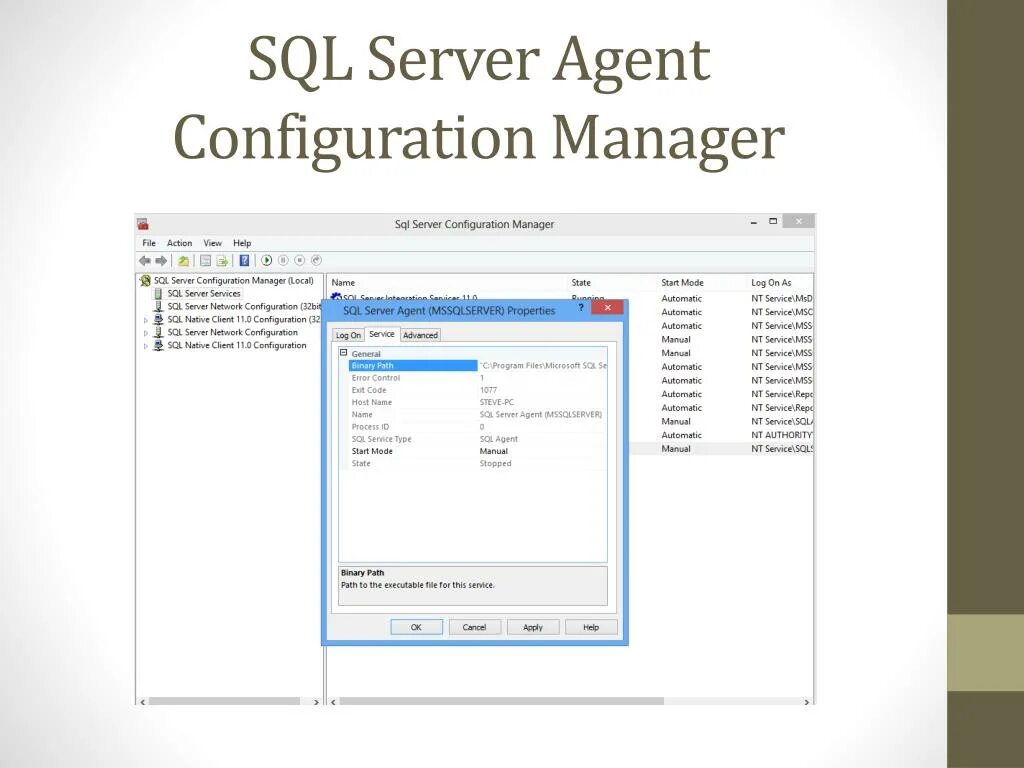1024x768 pixels.
Task: Click the Stopped state value
Action: [496, 464]
